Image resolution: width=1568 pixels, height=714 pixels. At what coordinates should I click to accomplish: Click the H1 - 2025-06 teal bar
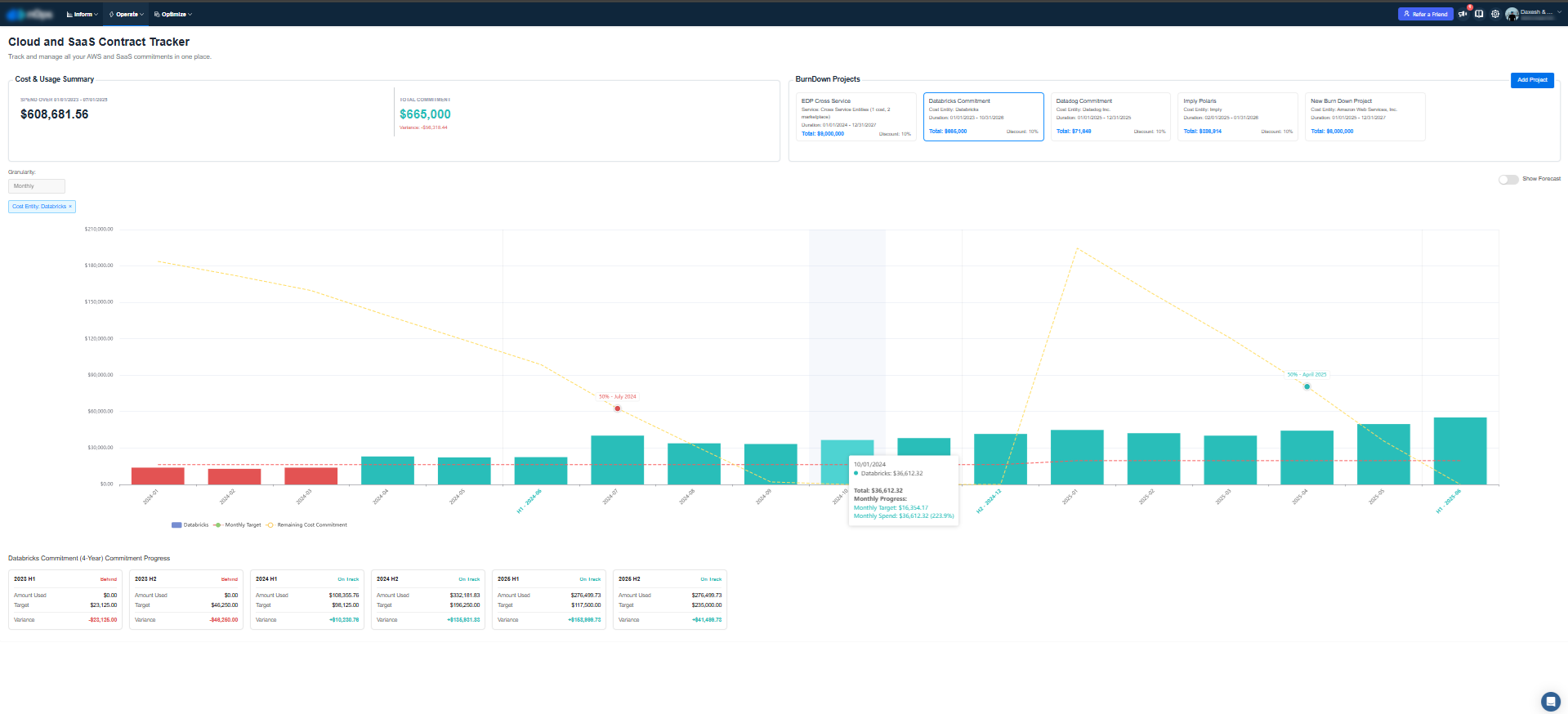(x=1460, y=451)
